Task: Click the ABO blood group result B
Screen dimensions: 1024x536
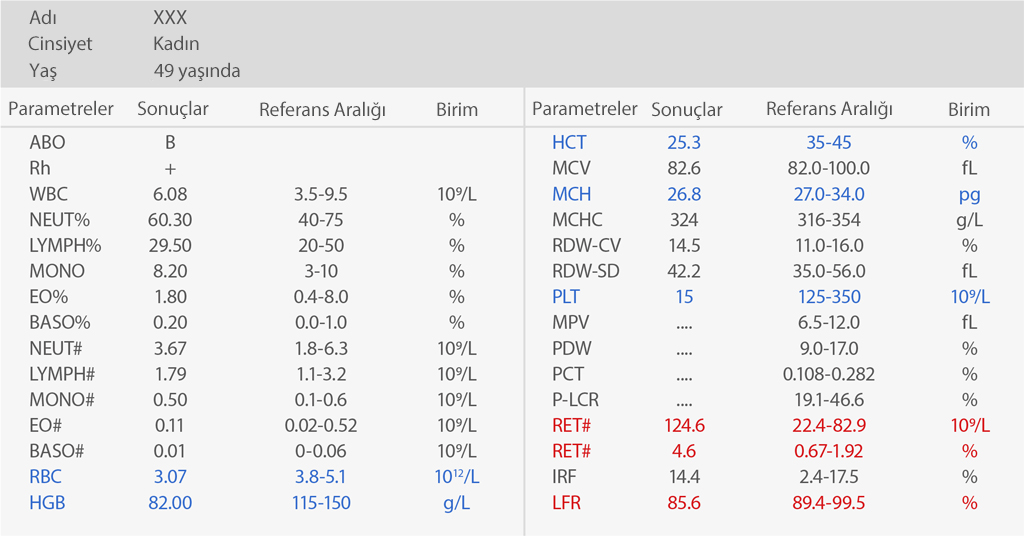Action: point(170,142)
